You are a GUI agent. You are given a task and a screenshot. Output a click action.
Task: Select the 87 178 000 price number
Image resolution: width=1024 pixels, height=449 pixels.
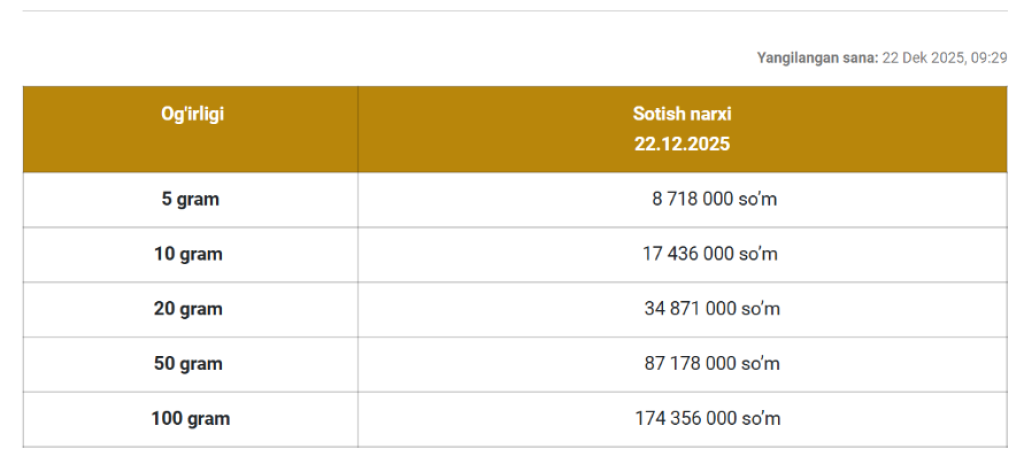click(x=690, y=363)
